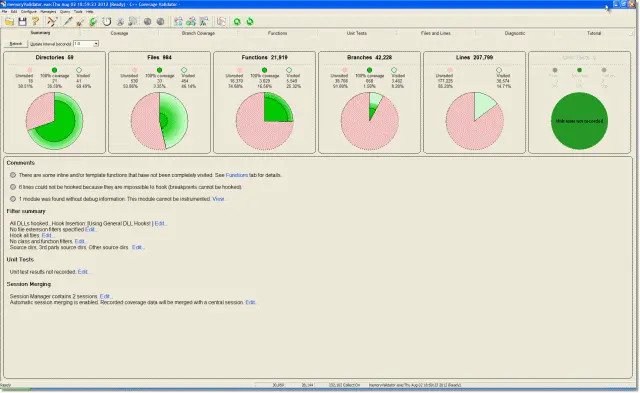Viewport: 640px width, 393px height.
Task: Click the open folder toolbar icon
Action: pos(9,22)
